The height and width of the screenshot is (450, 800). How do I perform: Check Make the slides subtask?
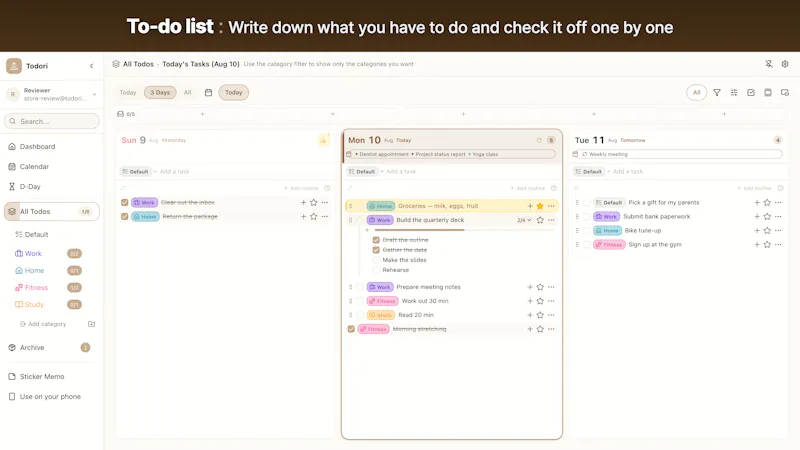376,260
